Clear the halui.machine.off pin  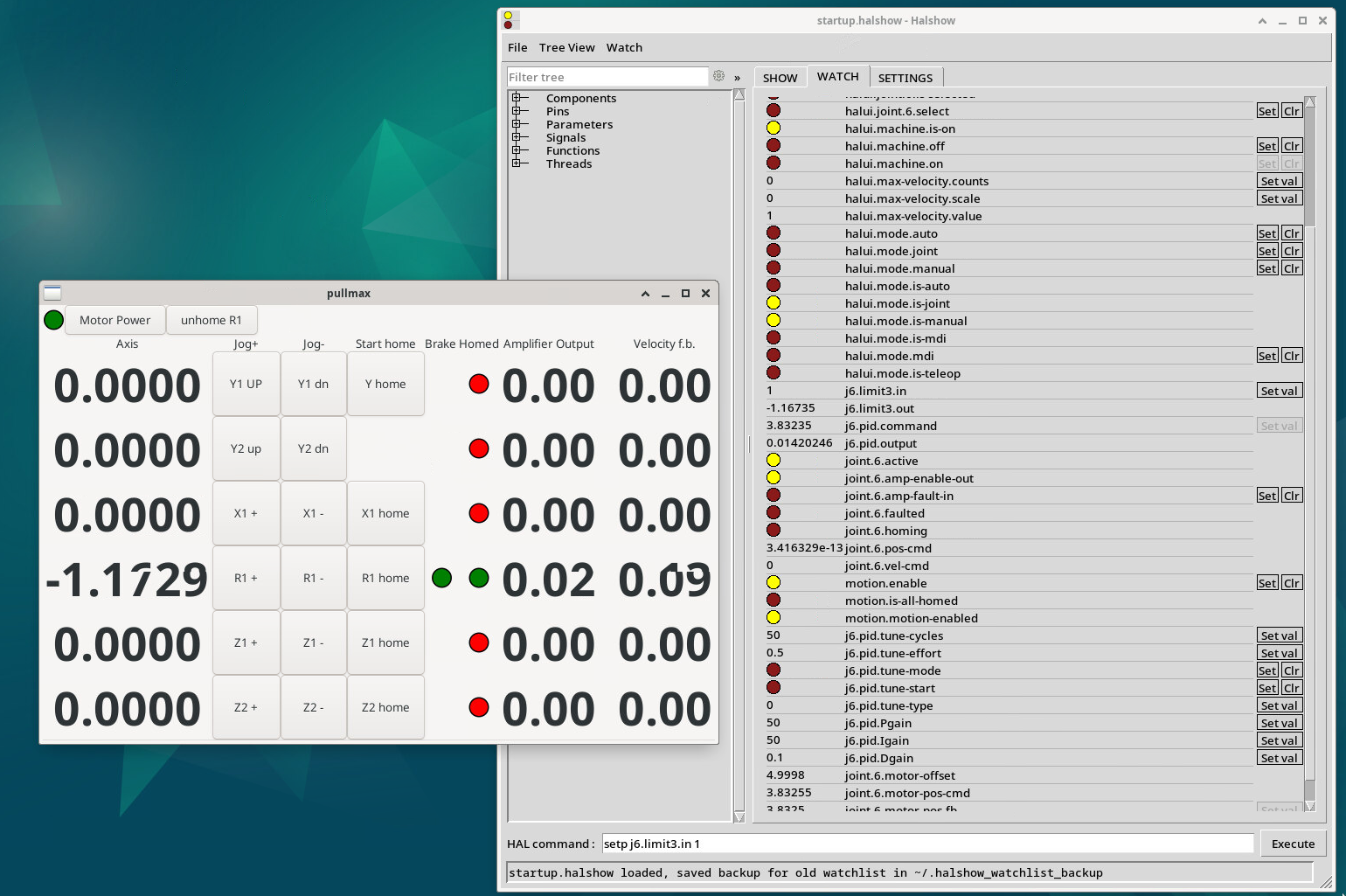tap(1292, 146)
